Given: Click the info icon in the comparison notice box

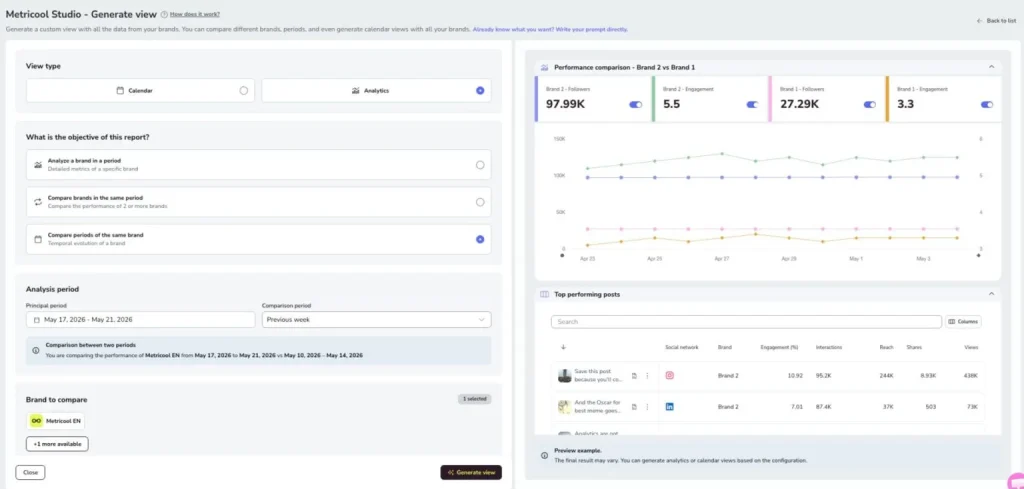Looking at the screenshot, I should [36, 351].
